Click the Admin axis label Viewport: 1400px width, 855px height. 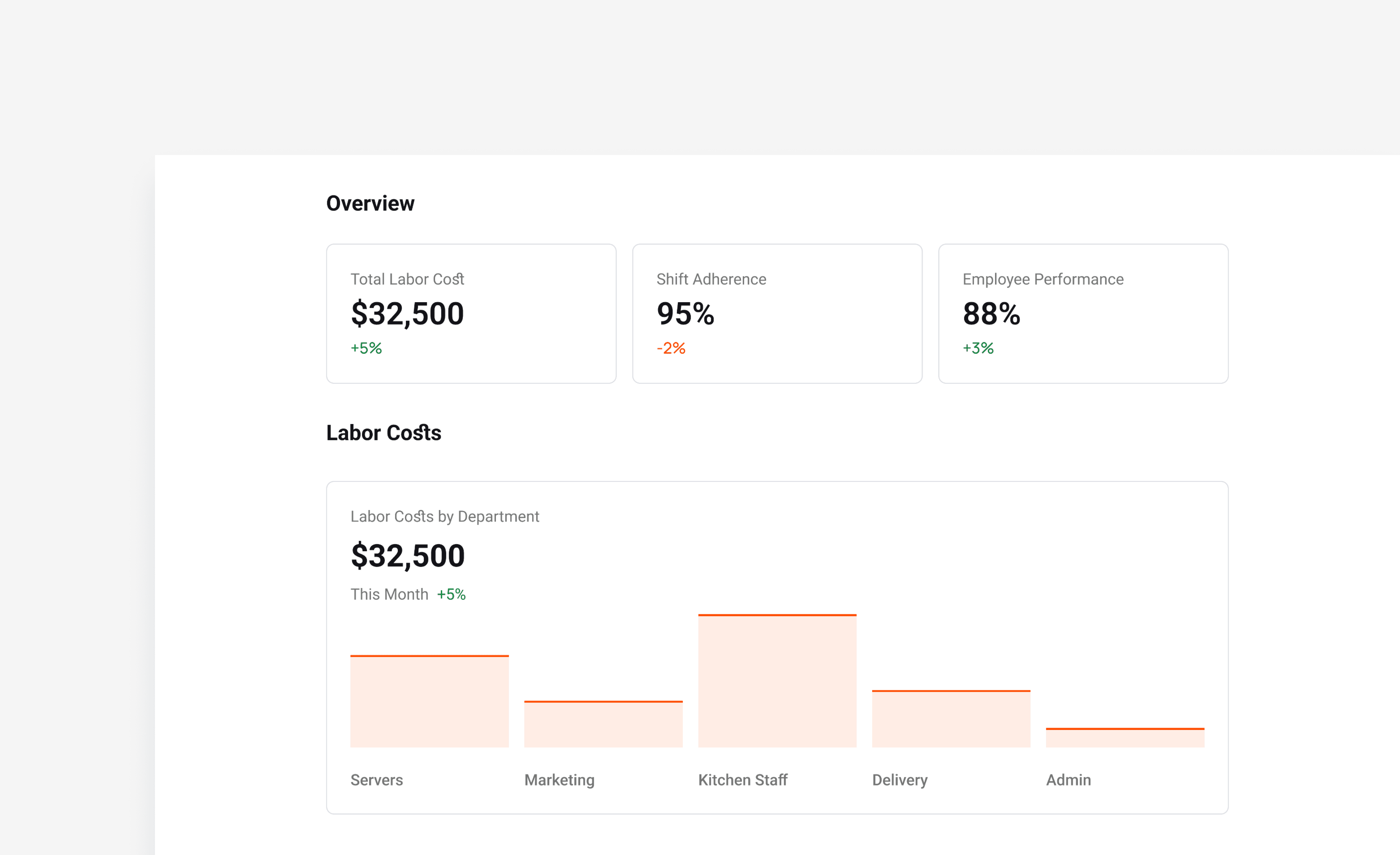pos(1067,780)
